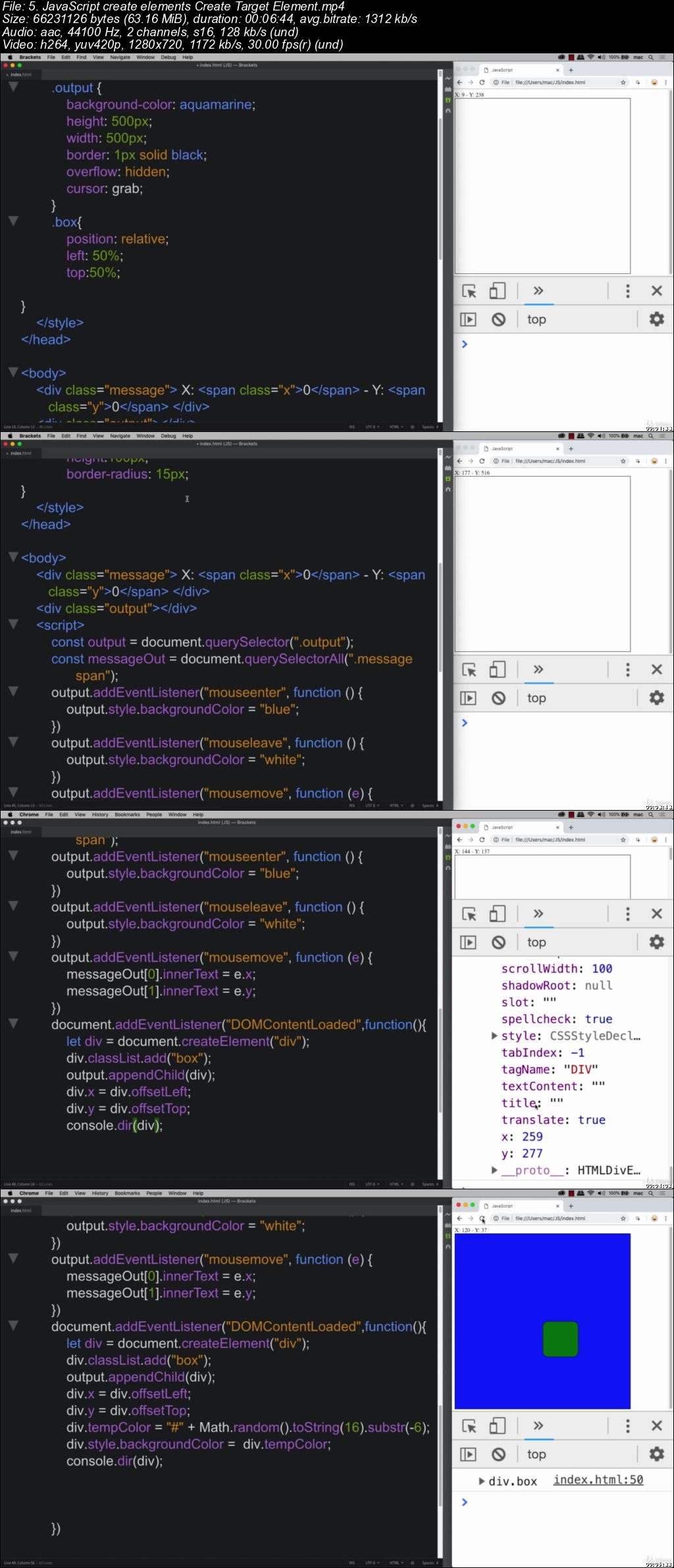Toggle console sidebar icon in X: 177 frame
Screen dimensions: 674x1568
468,698
